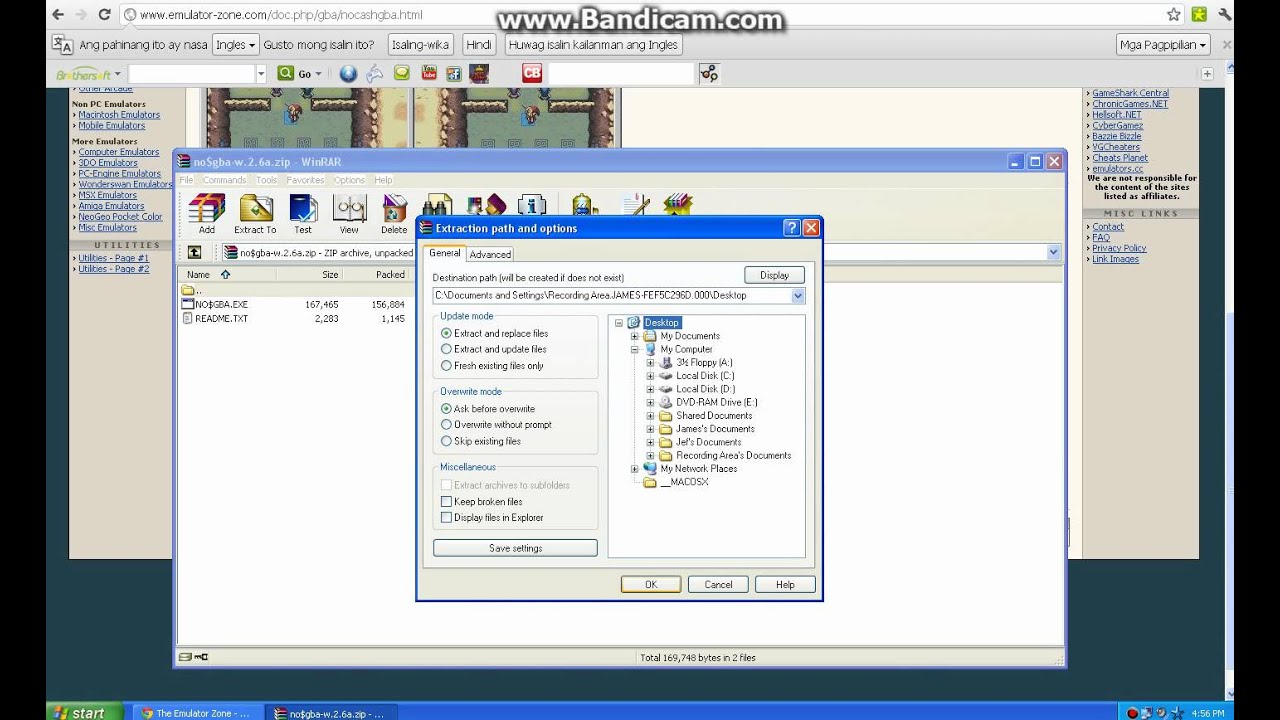Click the View file icon in WinRAR
Screen dimensions: 1280x720
pos(349,208)
